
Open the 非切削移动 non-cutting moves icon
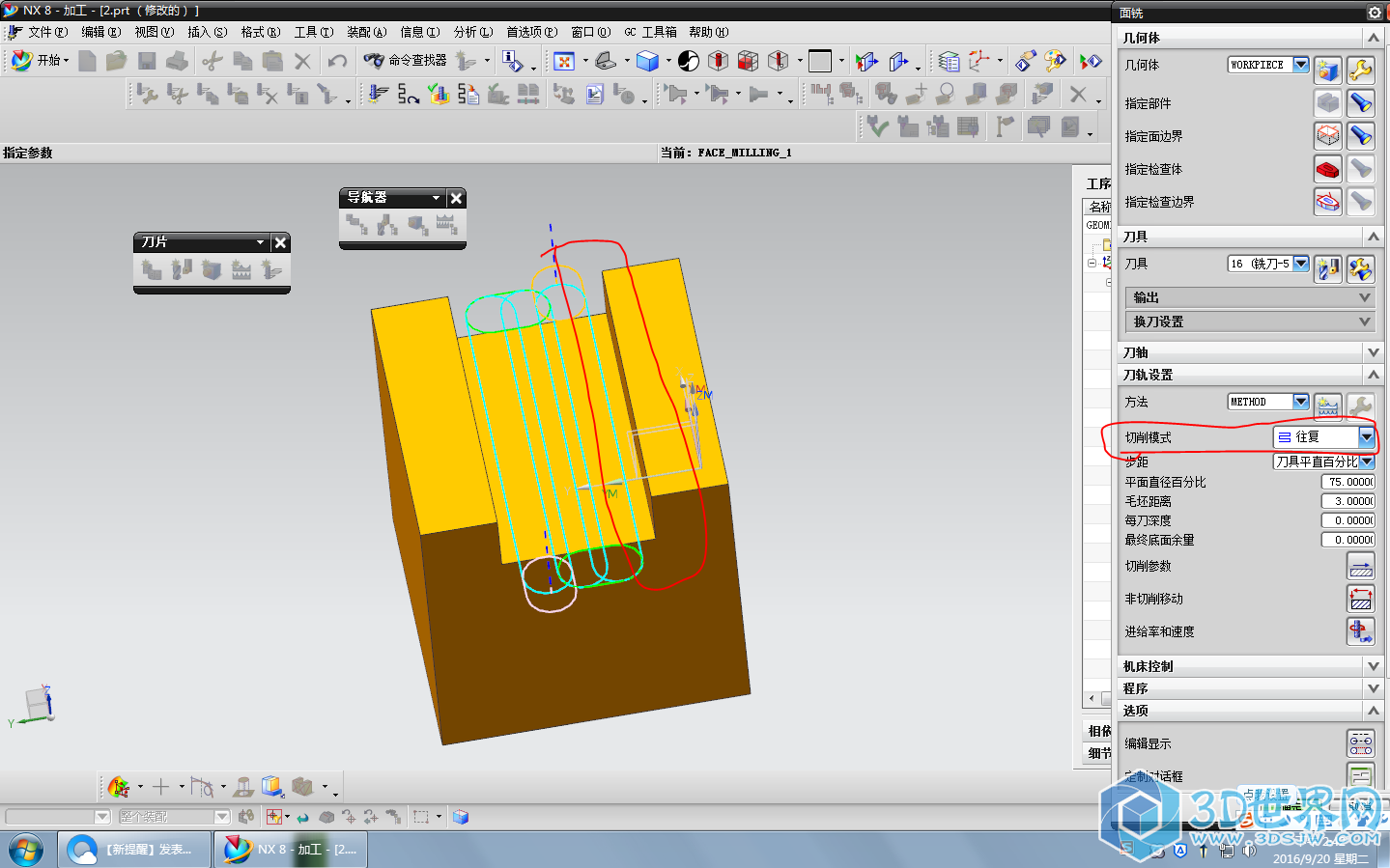pyautogui.click(x=1360, y=600)
